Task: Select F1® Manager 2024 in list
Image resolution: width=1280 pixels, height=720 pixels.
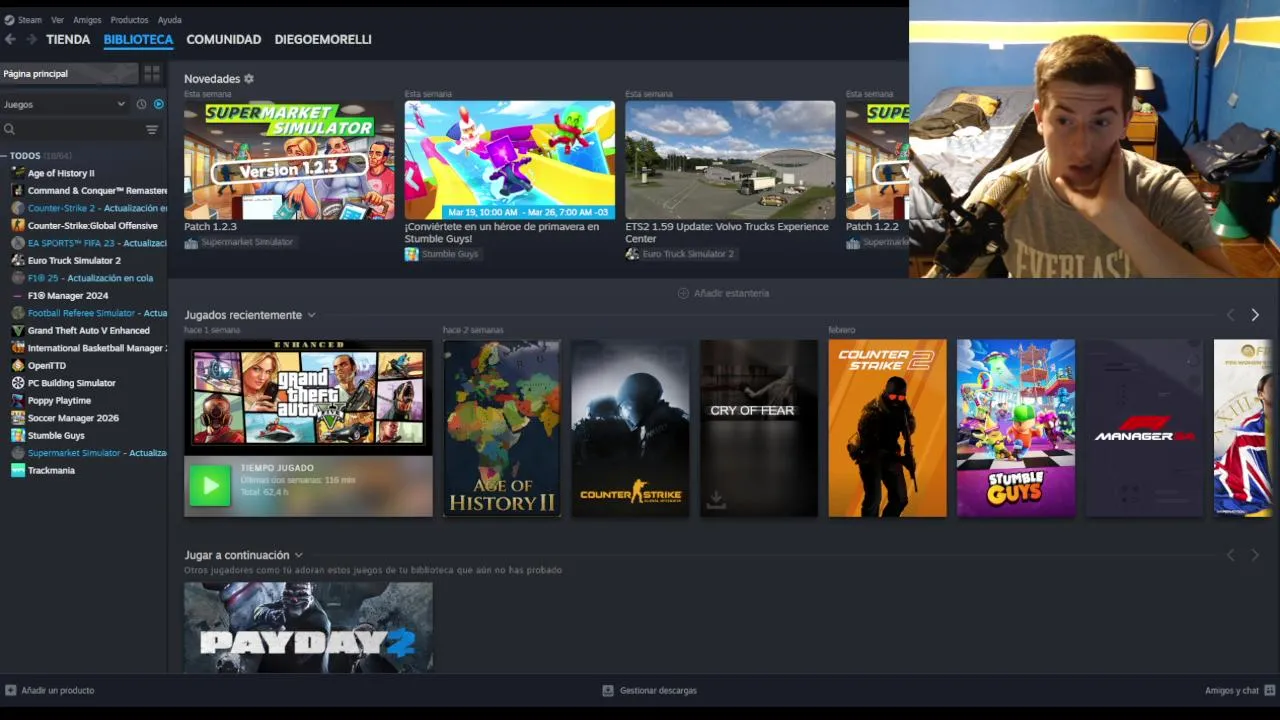Action: 68,295
